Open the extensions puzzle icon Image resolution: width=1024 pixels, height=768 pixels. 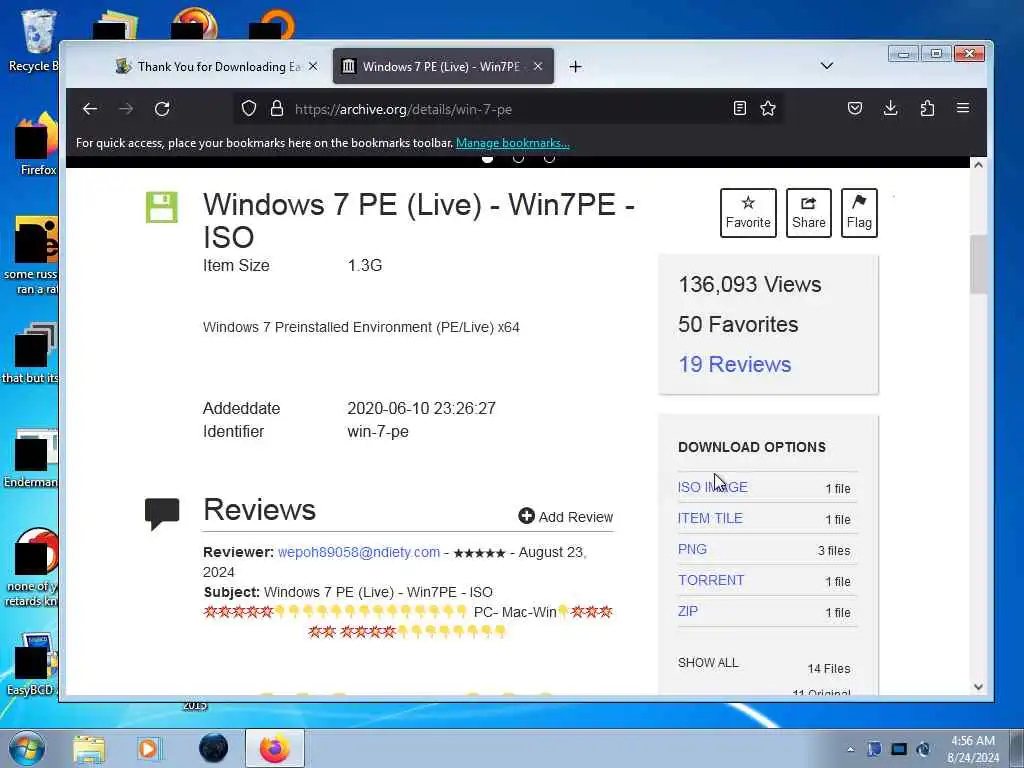coord(927,108)
